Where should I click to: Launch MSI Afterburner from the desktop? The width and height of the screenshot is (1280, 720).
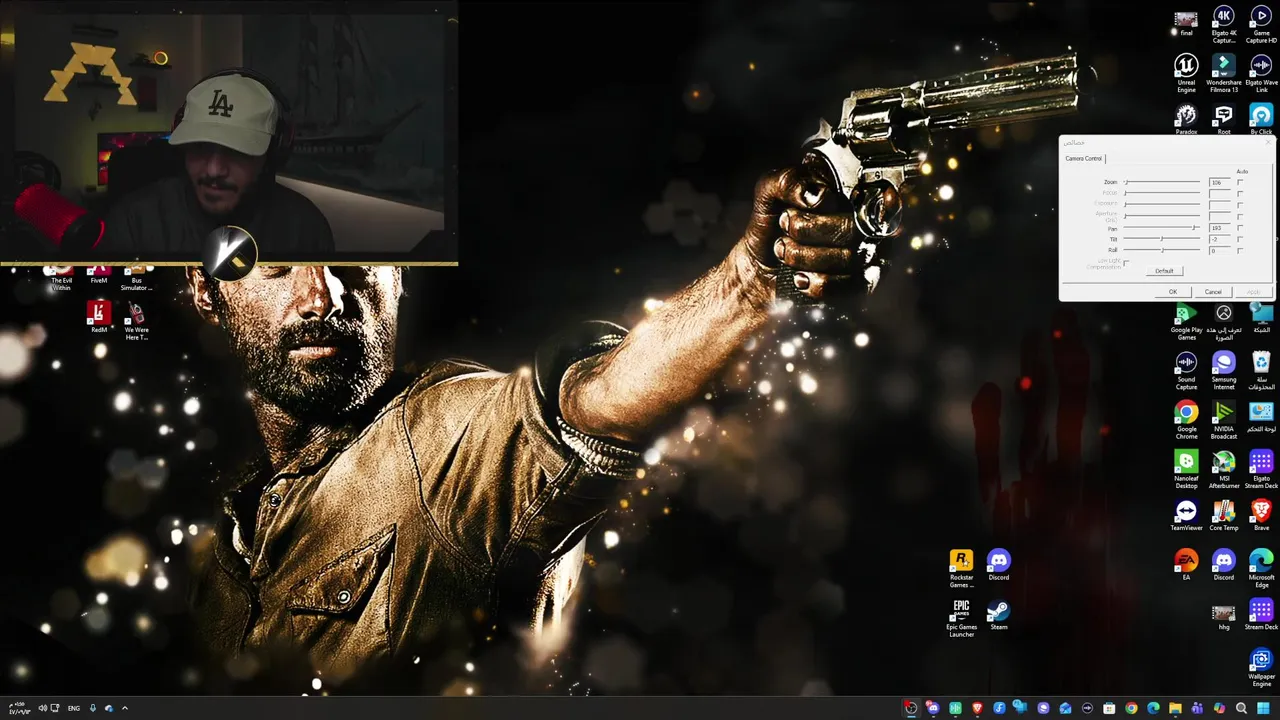point(1223,467)
